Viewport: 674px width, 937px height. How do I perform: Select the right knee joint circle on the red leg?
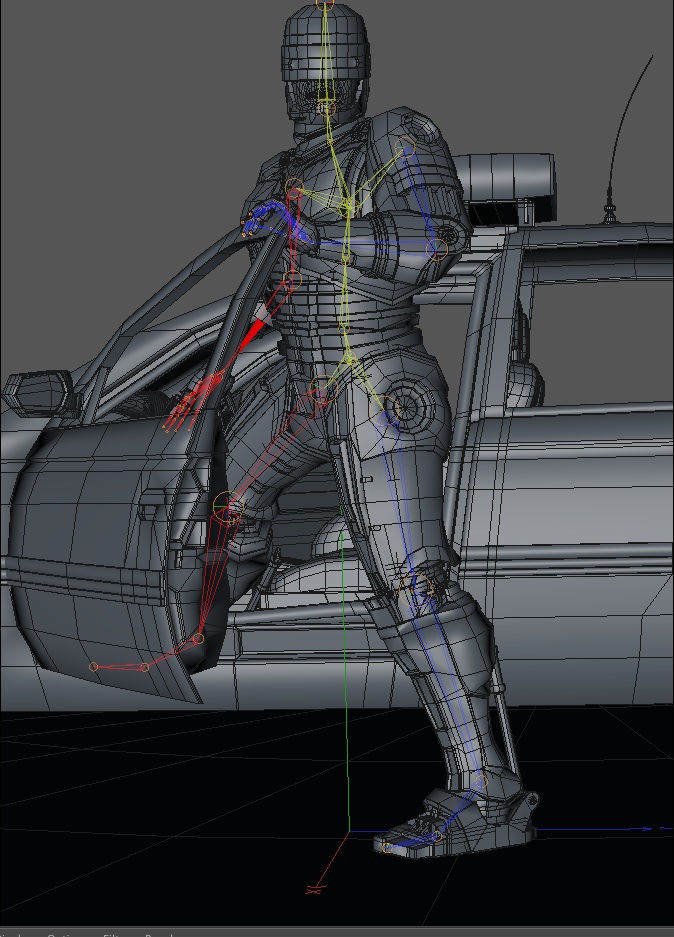tap(227, 505)
